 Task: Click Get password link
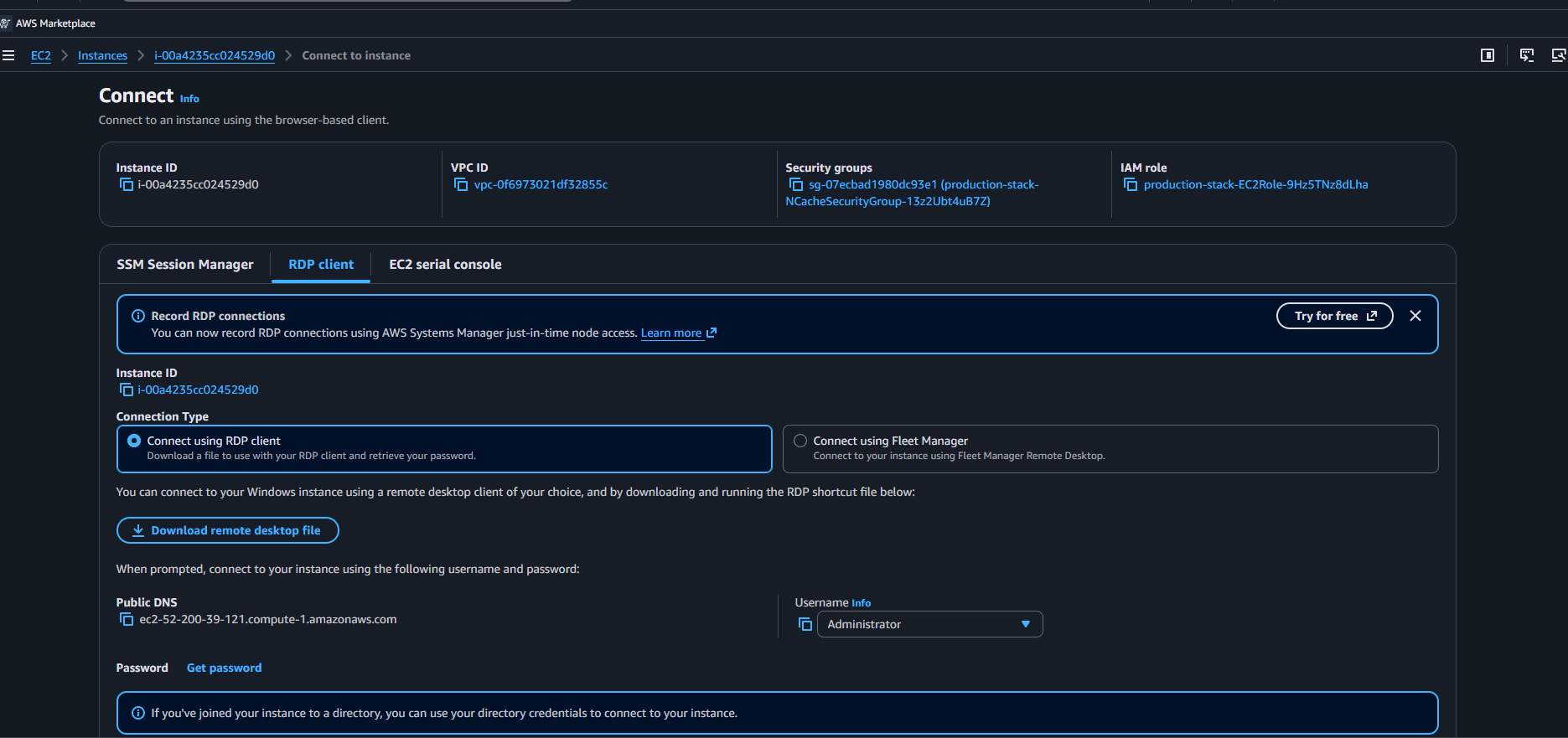point(224,668)
